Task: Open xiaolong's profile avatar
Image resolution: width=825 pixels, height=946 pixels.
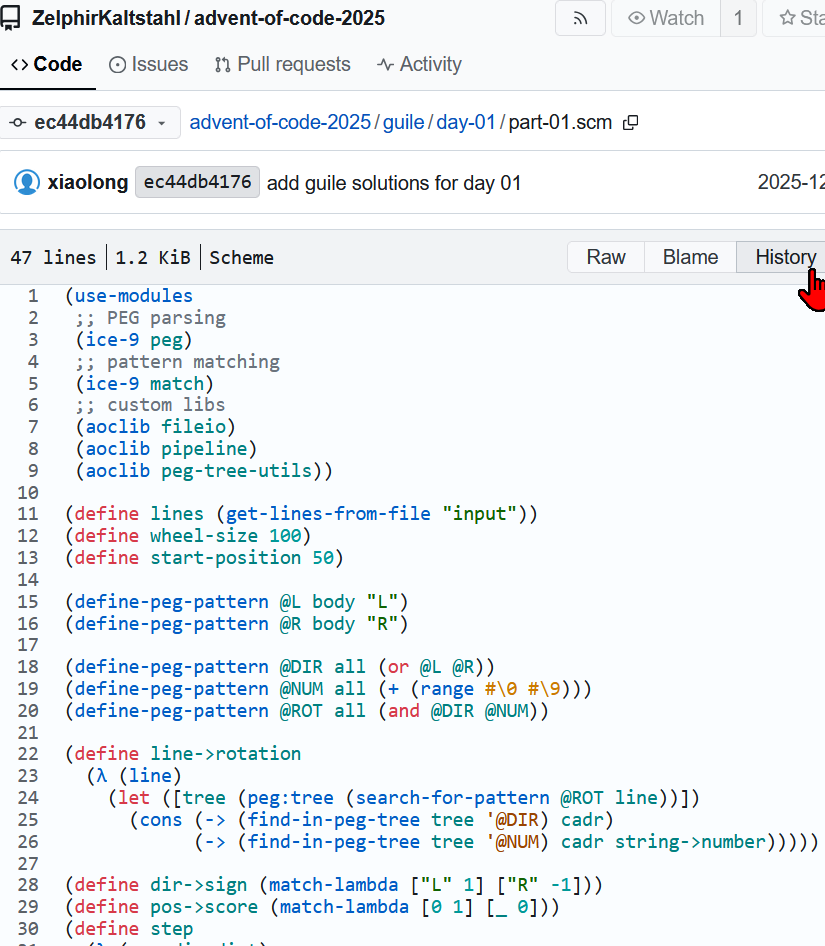Action: (25, 182)
